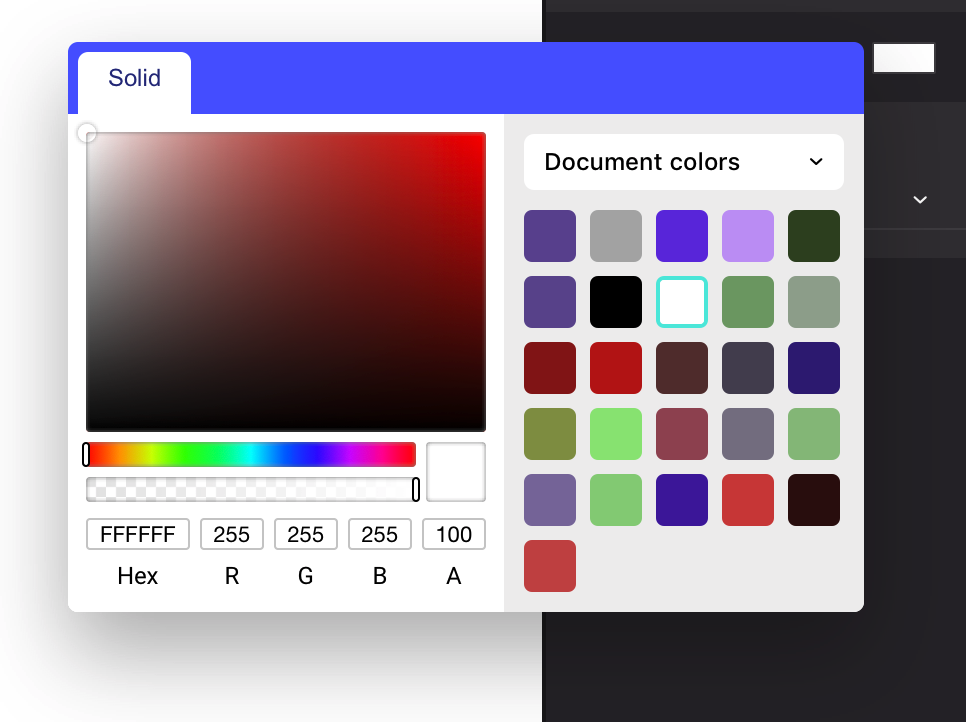Pick the gray swatch in the top row
966x722 pixels.
(616, 236)
